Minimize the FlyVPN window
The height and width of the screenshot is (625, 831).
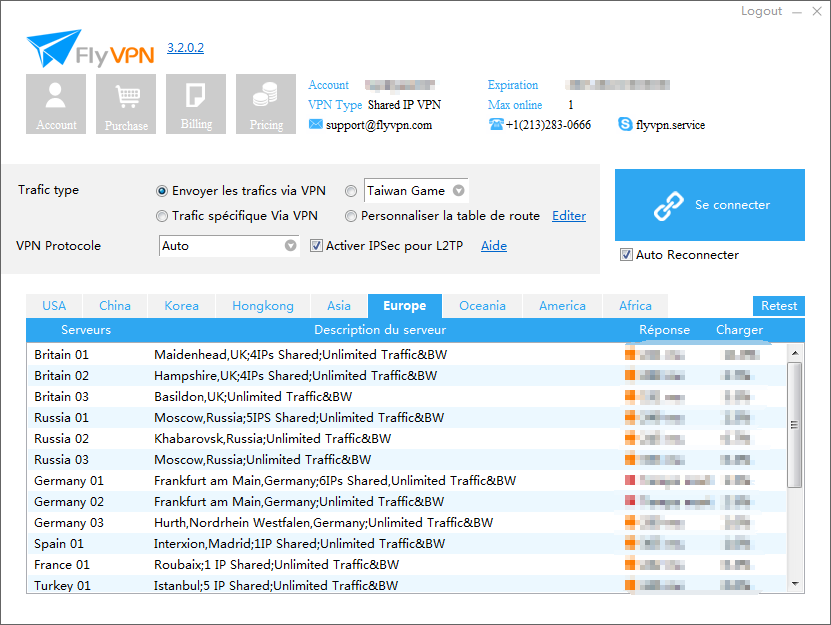click(x=797, y=12)
